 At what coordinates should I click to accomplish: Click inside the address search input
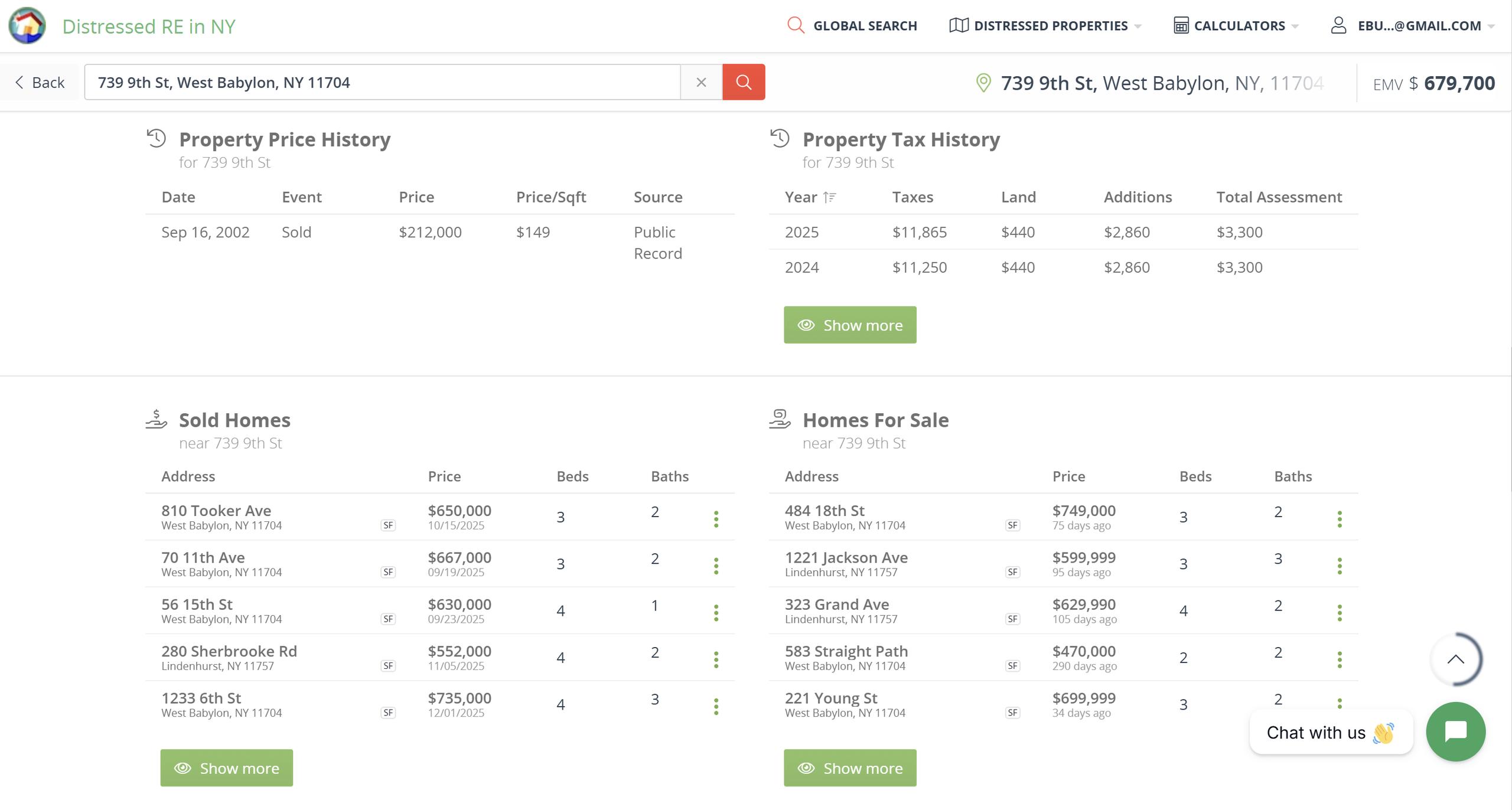(382, 82)
